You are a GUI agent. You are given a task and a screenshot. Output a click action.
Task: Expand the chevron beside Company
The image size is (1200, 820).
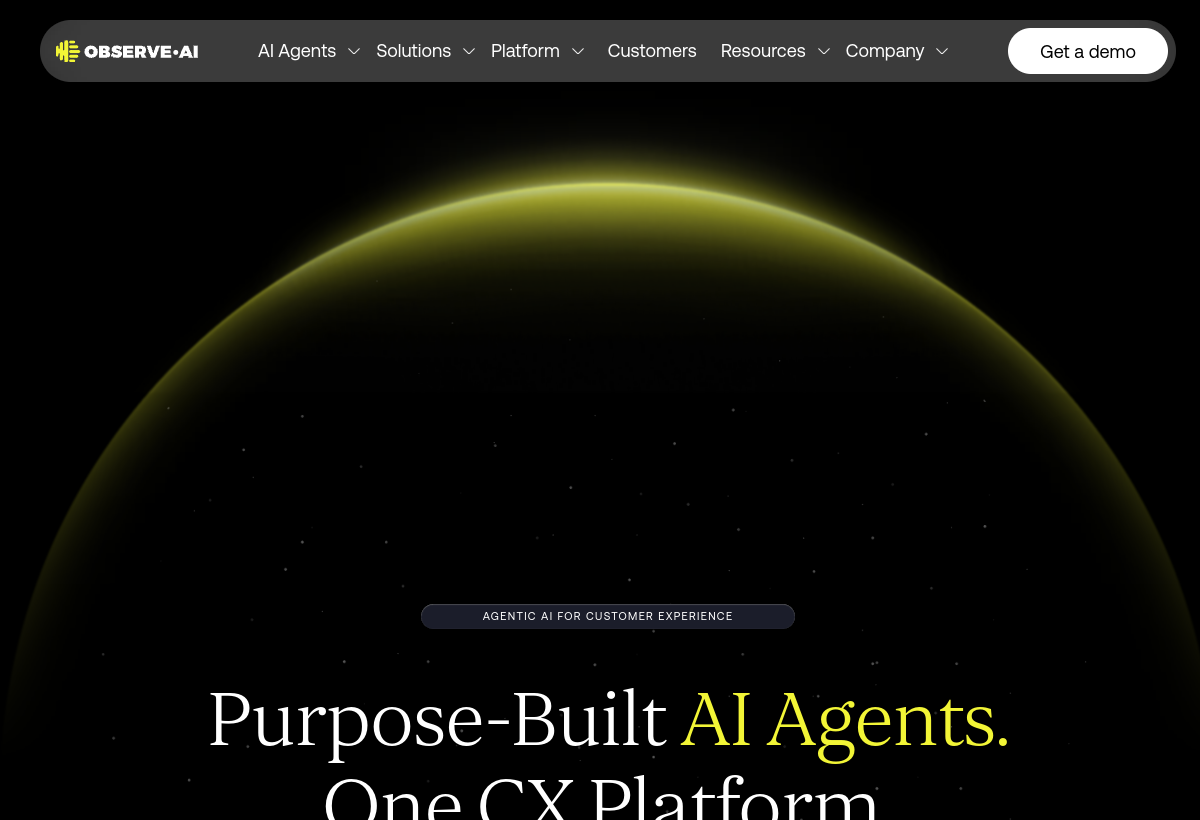pos(942,52)
